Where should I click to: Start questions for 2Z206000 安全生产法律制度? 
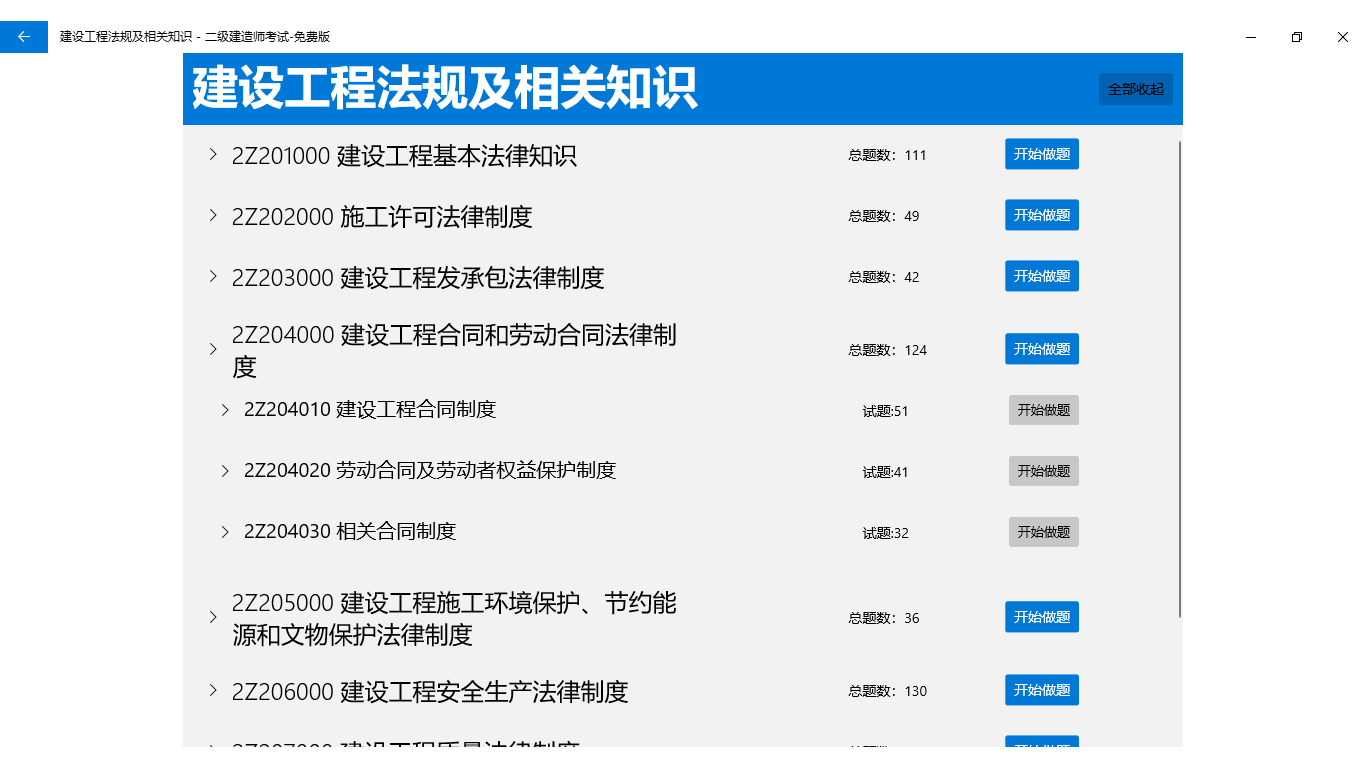point(1042,690)
